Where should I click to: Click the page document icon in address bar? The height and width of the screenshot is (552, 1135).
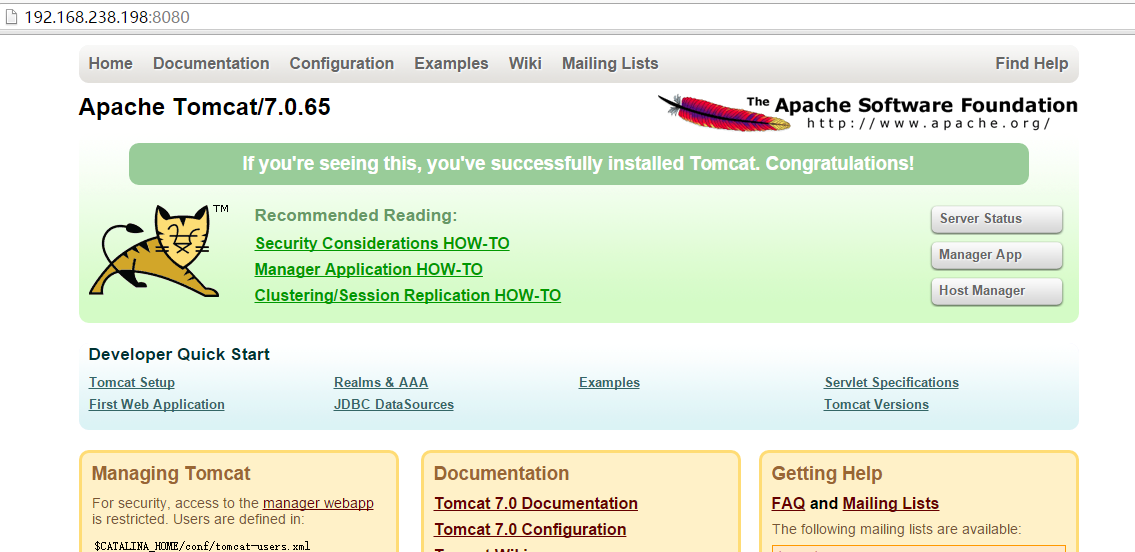[x=12, y=17]
